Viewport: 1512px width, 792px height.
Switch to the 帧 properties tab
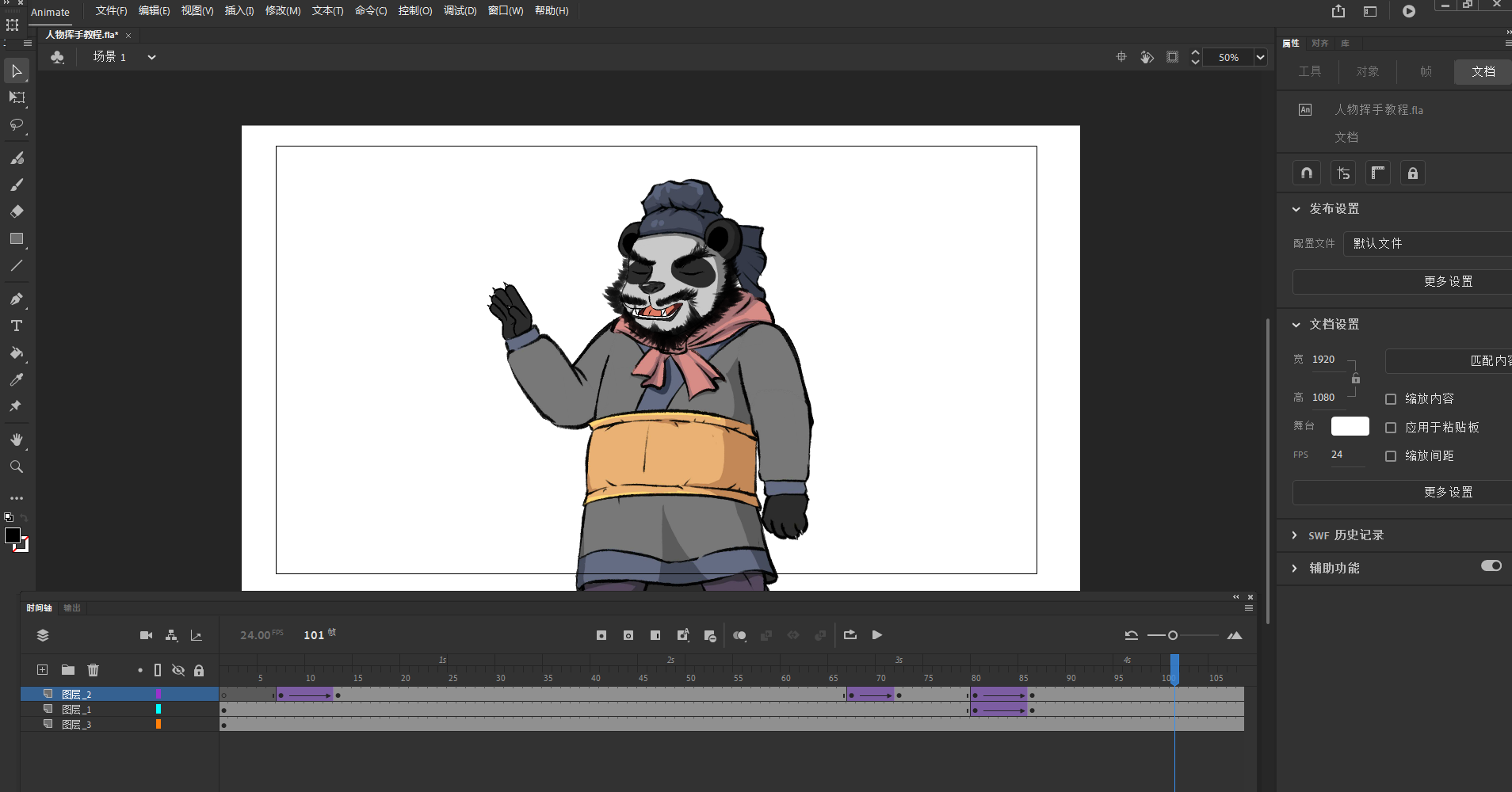point(1426,71)
